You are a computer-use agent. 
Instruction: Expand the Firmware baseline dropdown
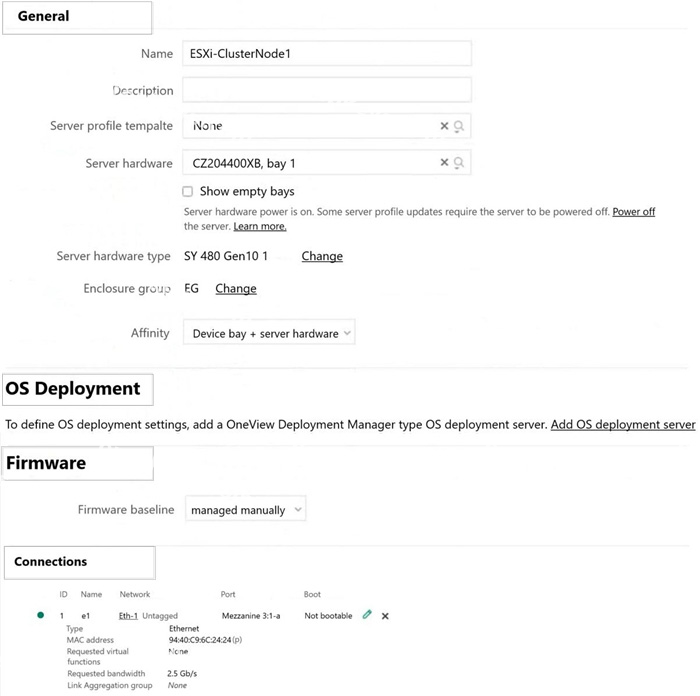246,509
